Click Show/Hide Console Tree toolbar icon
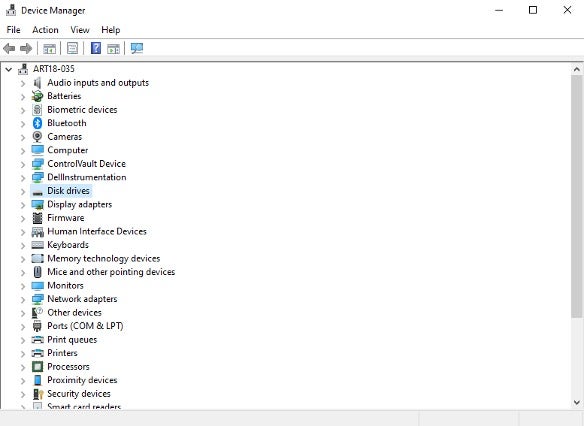The image size is (584, 426). coord(49,48)
